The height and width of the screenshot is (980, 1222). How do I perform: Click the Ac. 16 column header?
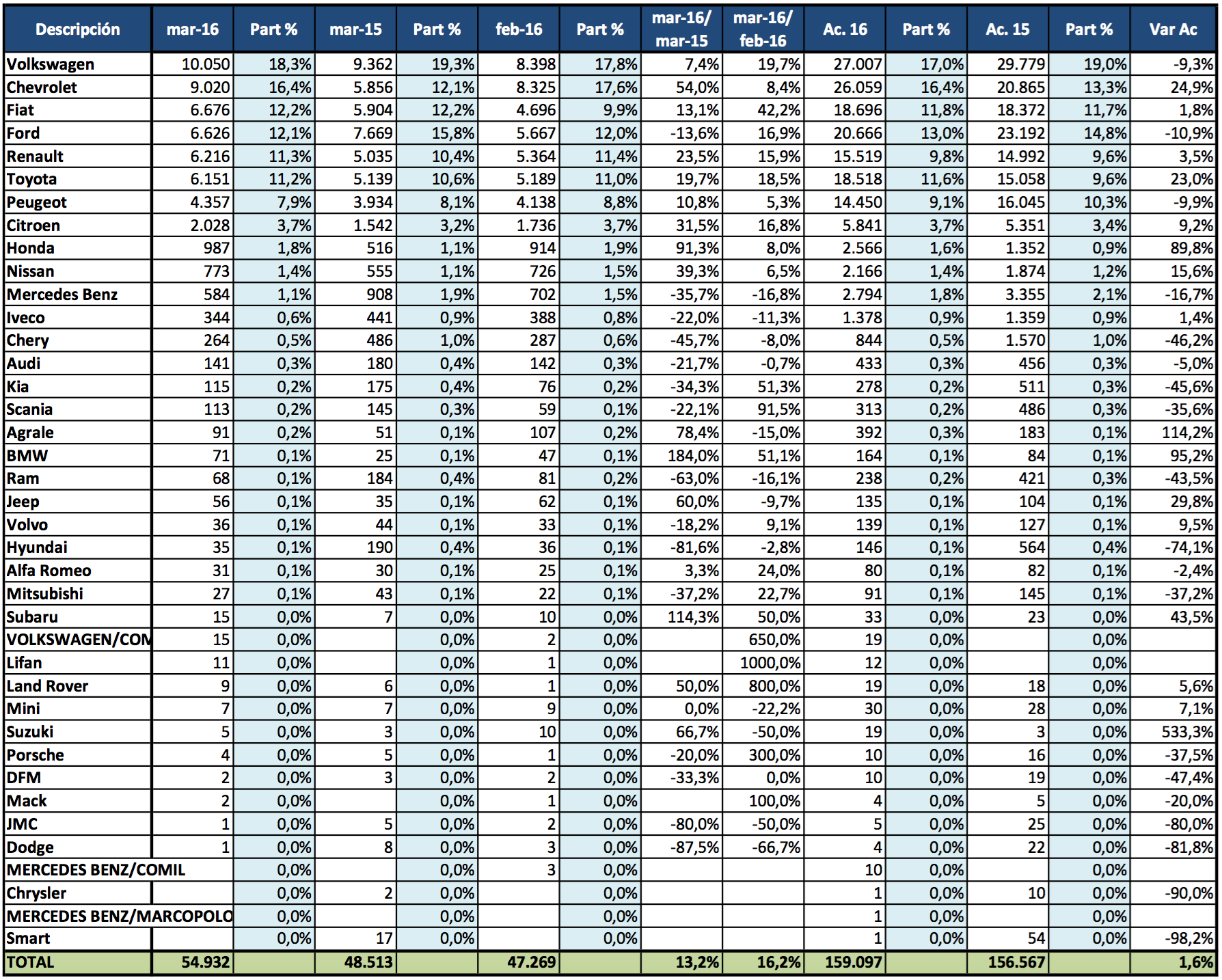point(845,29)
